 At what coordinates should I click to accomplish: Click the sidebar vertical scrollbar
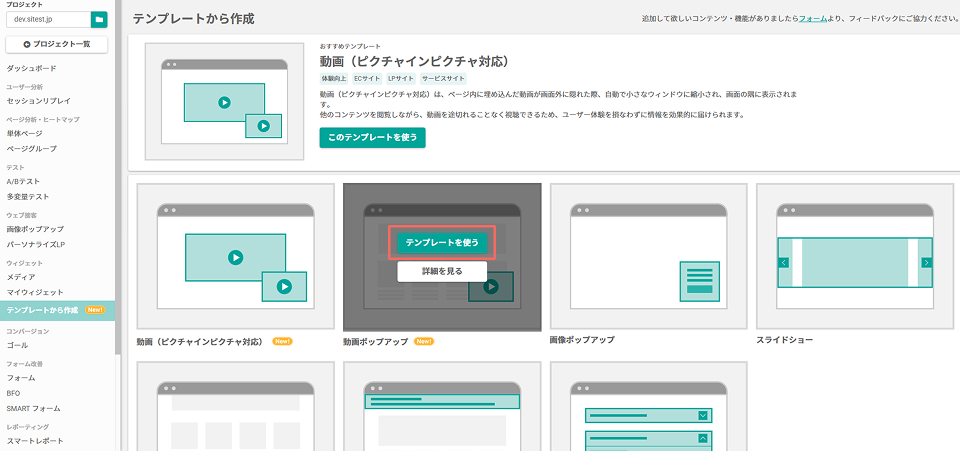(x=118, y=177)
